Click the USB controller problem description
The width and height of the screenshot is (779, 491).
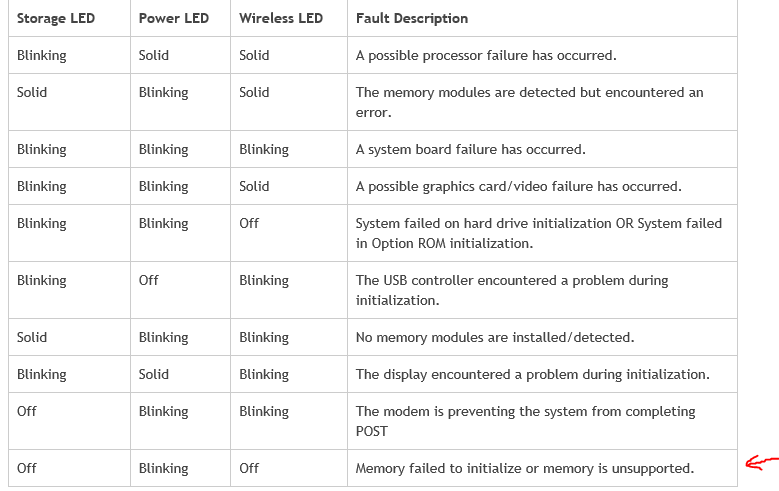coord(512,290)
